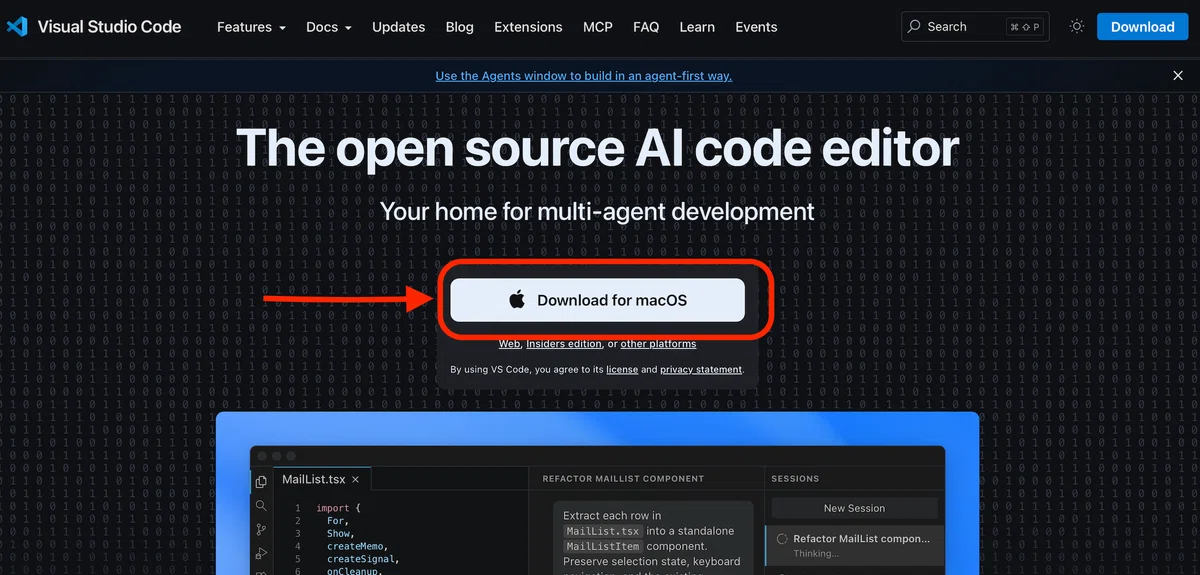Go to the Updates page

(398, 27)
